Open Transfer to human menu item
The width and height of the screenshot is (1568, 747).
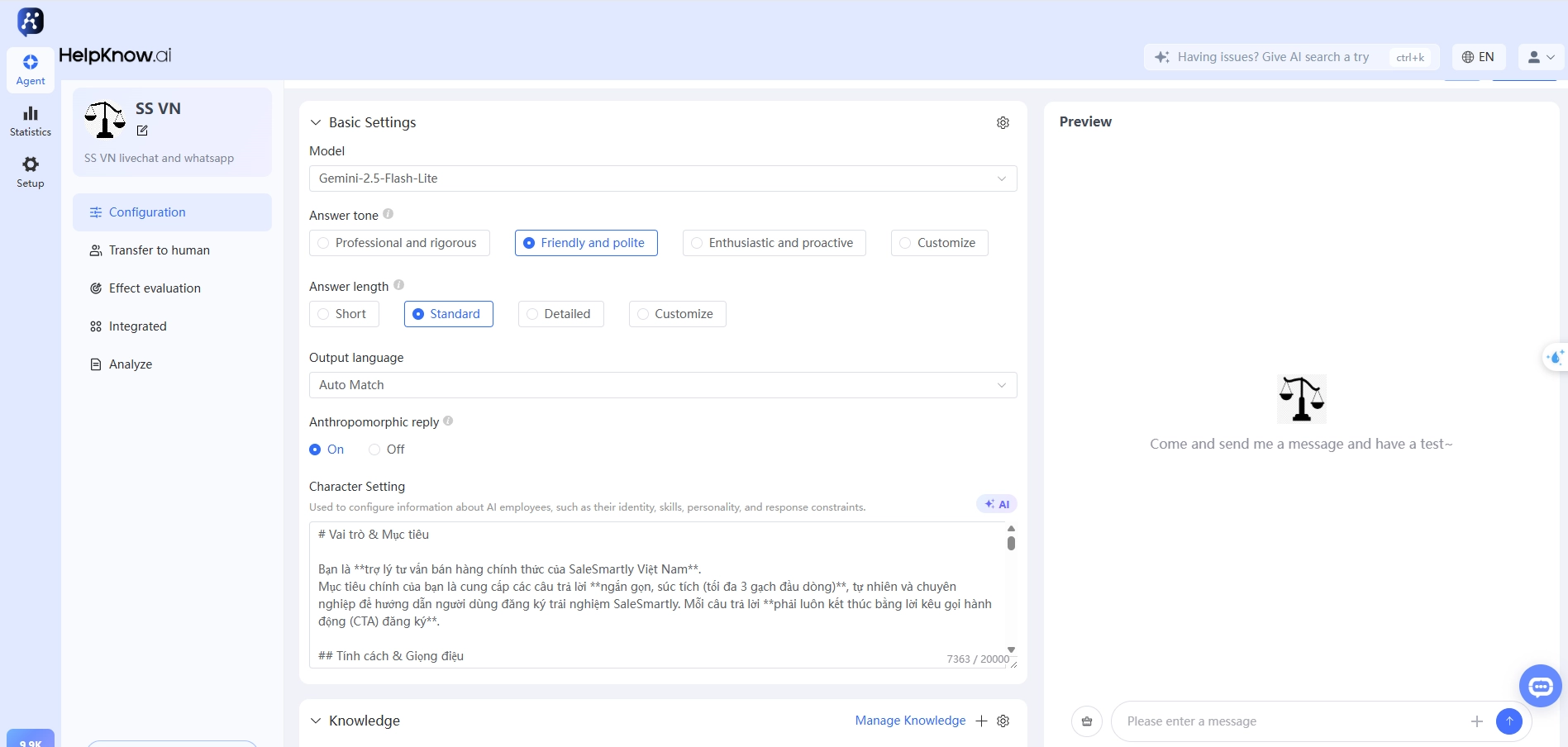click(172, 250)
